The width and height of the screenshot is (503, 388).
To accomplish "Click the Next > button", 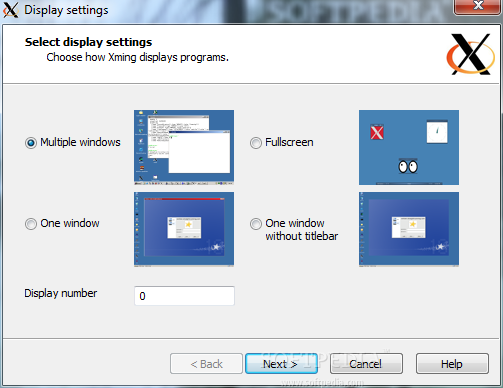I will [x=281, y=364].
